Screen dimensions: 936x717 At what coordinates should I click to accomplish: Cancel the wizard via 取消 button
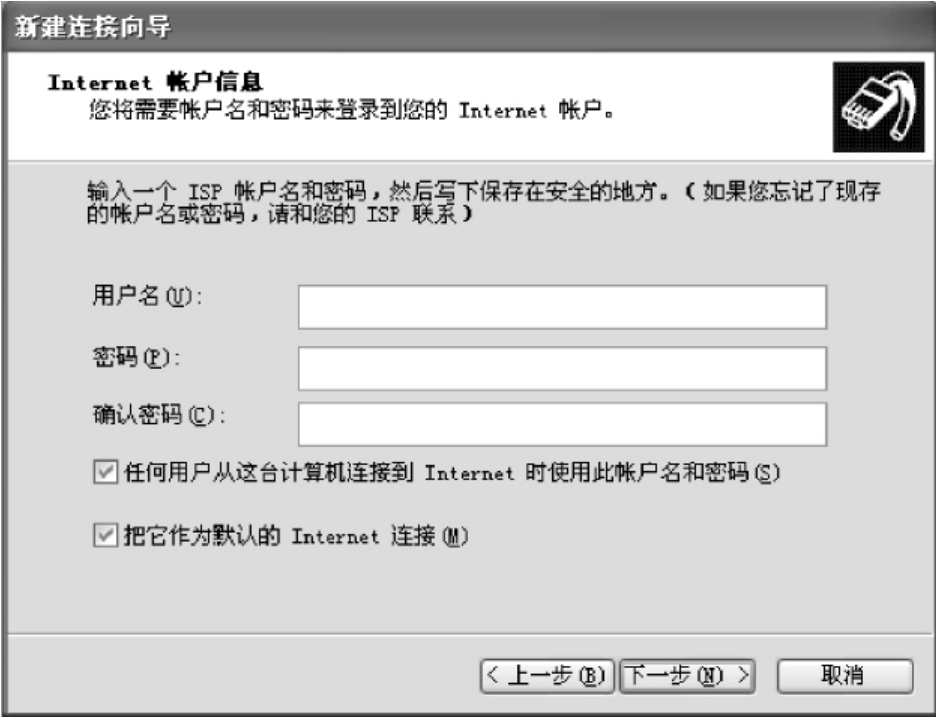[845, 676]
